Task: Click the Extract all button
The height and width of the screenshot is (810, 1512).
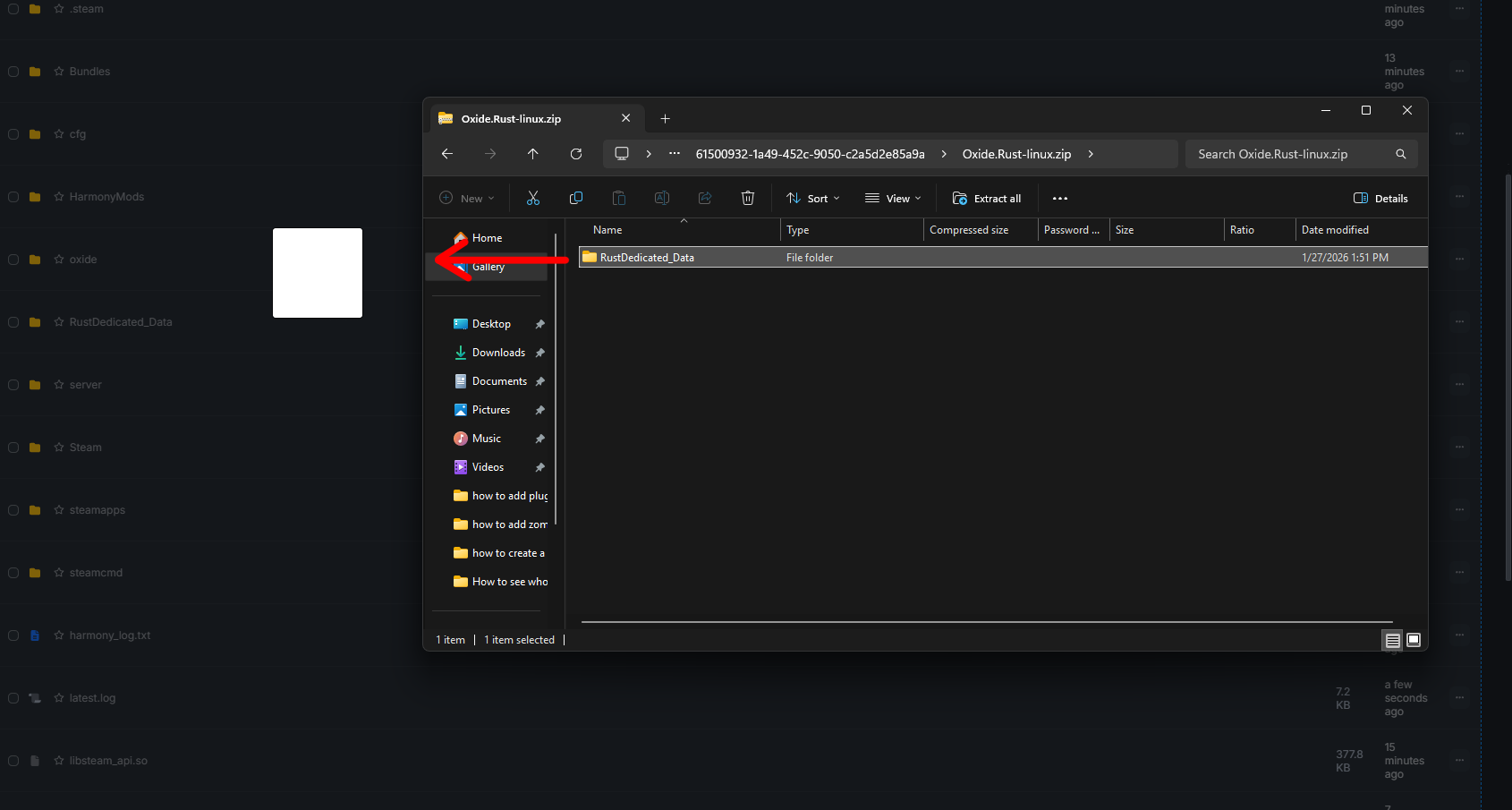Action: click(987, 199)
